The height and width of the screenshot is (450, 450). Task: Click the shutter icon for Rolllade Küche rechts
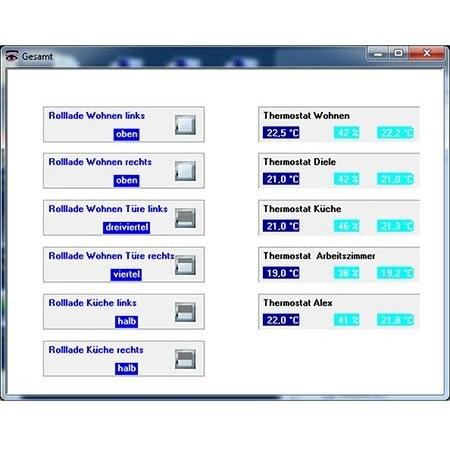pyautogui.click(x=185, y=359)
